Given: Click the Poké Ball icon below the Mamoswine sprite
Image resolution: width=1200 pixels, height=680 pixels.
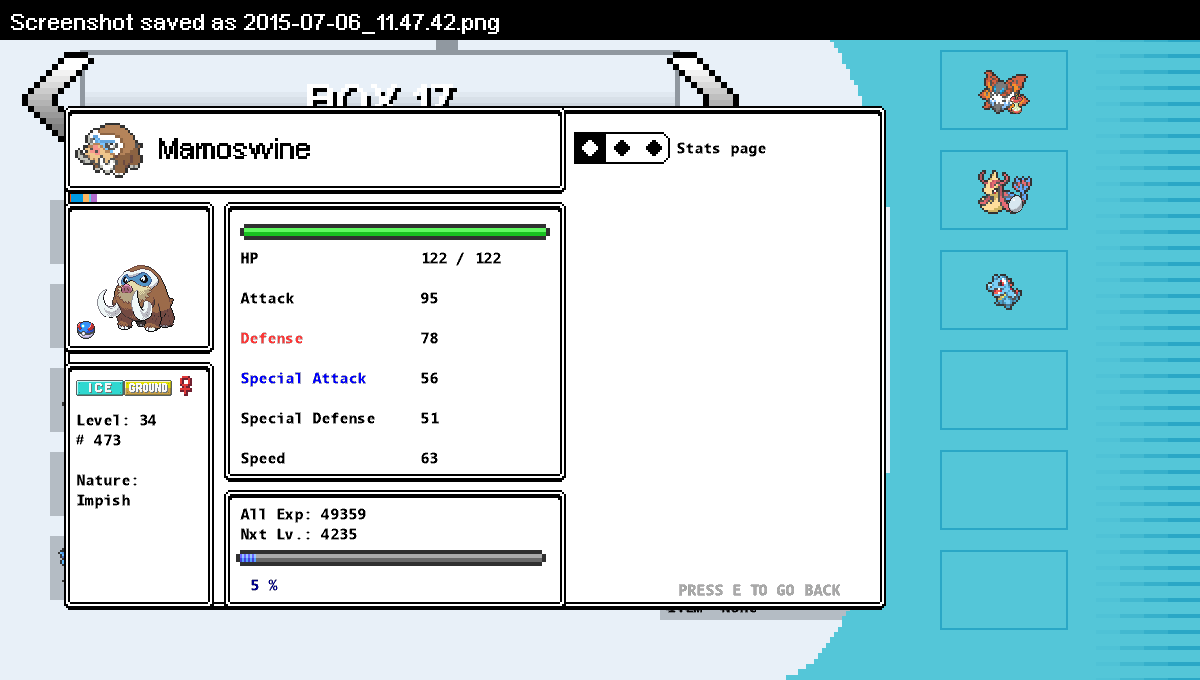Looking at the screenshot, I should pos(85,329).
